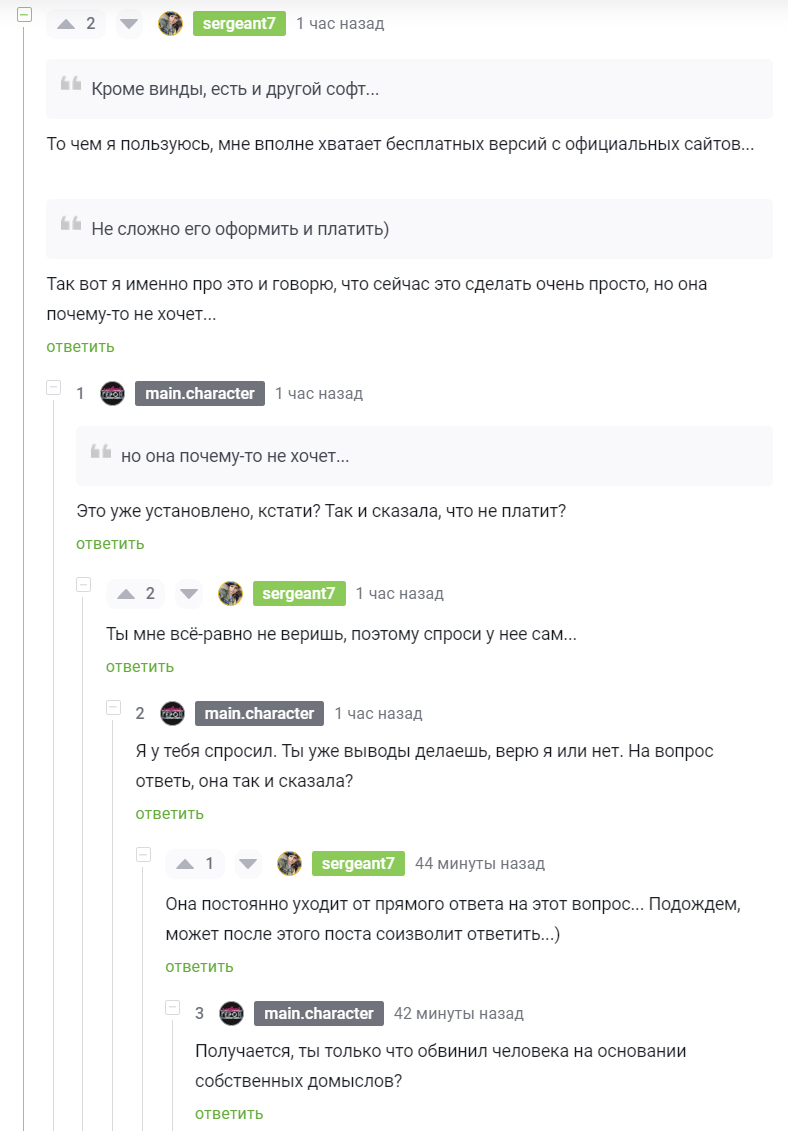The height and width of the screenshot is (1131, 788).
Task: Collapse main.character's 'Я у тебя спросил' branch
Action: [113, 708]
